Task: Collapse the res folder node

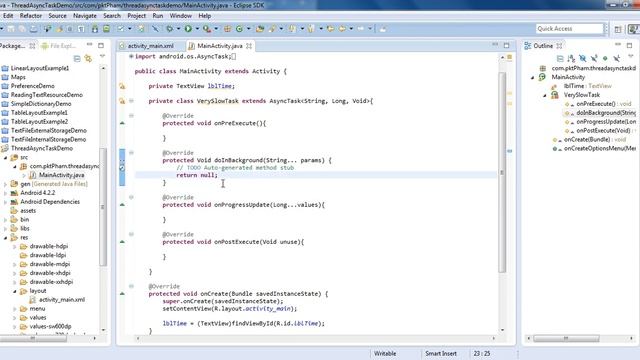Action: coord(6,238)
